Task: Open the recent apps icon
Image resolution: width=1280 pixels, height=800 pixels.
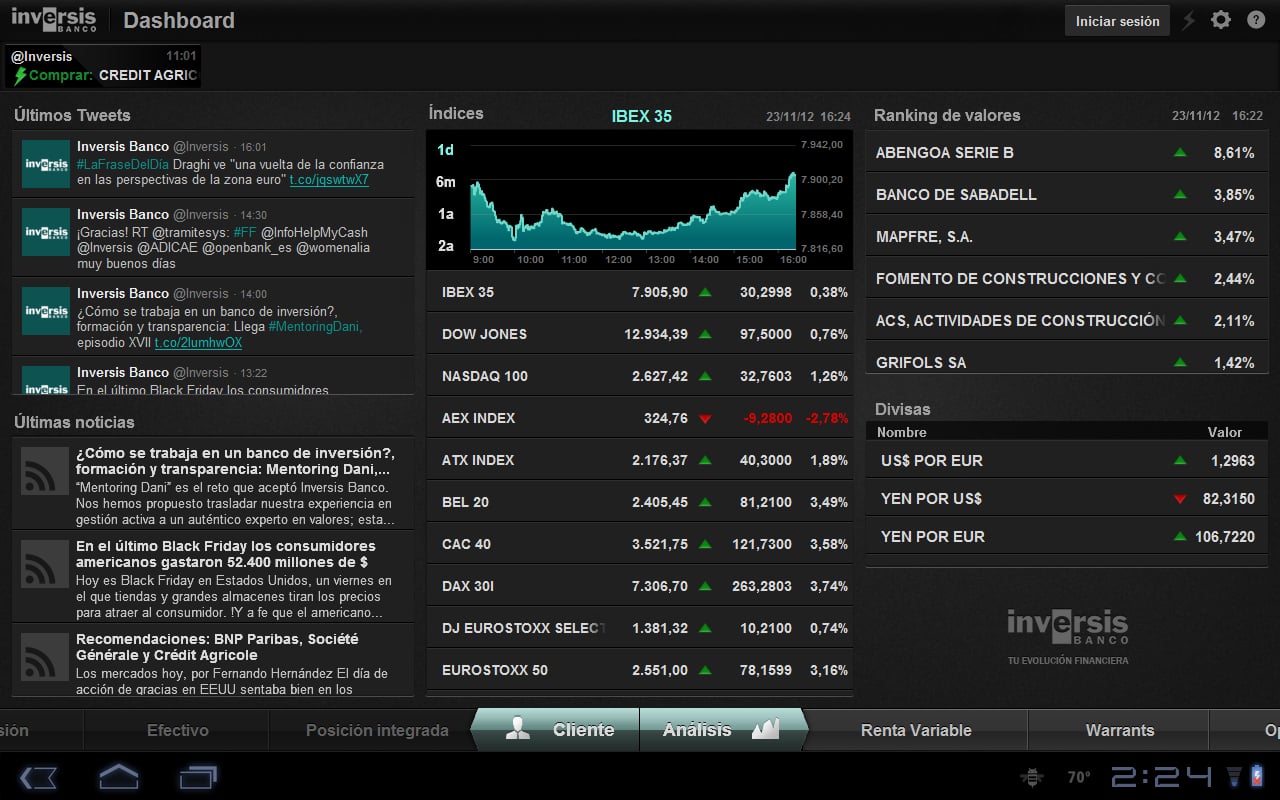Action: (x=198, y=776)
